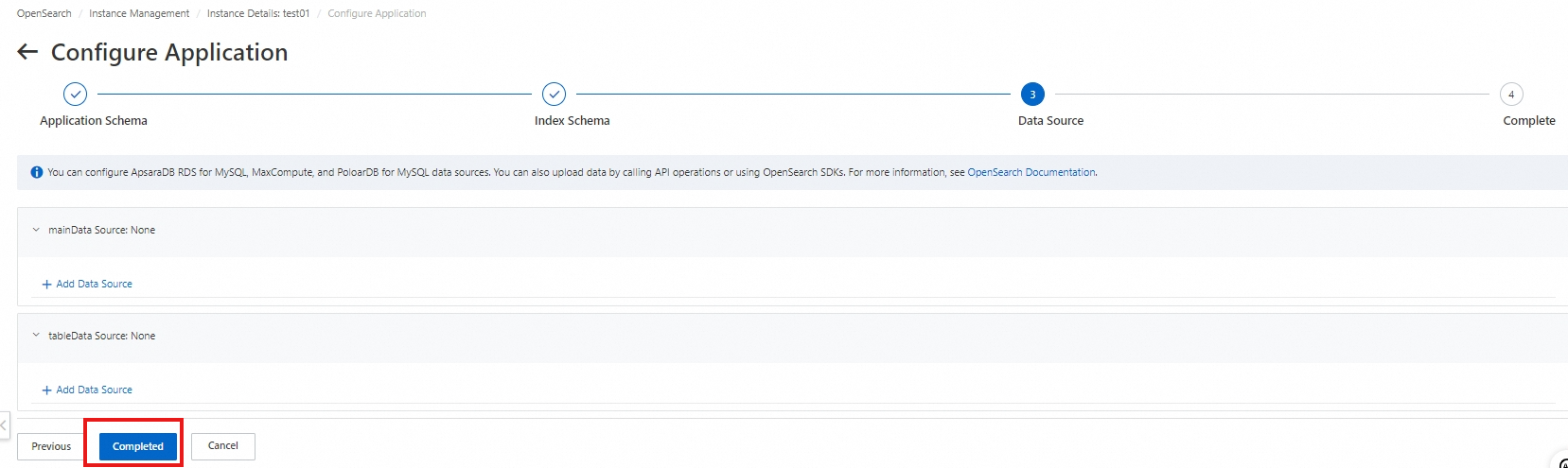The height and width of the screenshot is (468, 1568).
Task: Open OpenSearch breadcrumb link
Action: 44,13
